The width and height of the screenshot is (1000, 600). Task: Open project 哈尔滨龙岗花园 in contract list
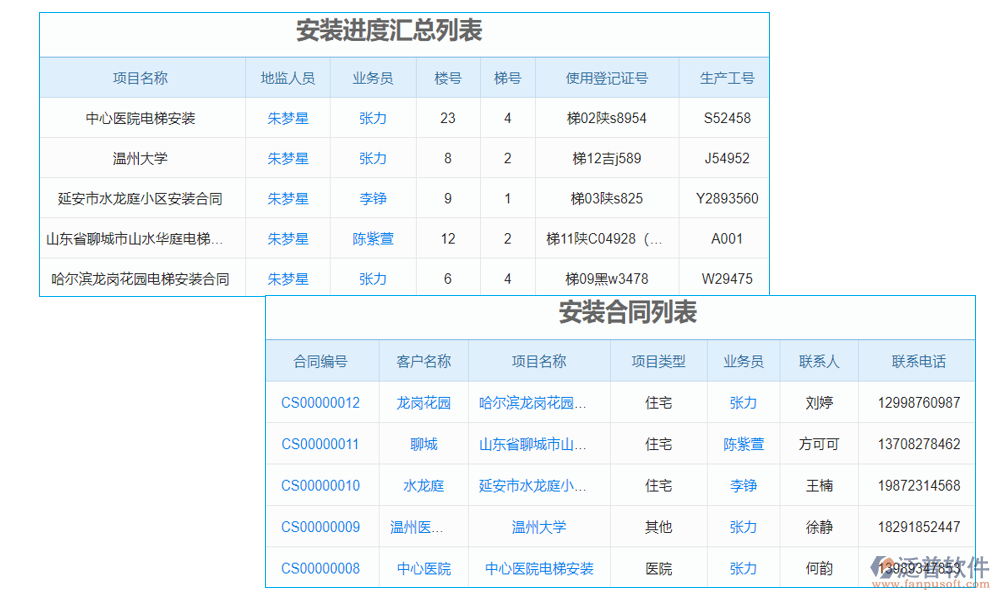pos(534,402)
